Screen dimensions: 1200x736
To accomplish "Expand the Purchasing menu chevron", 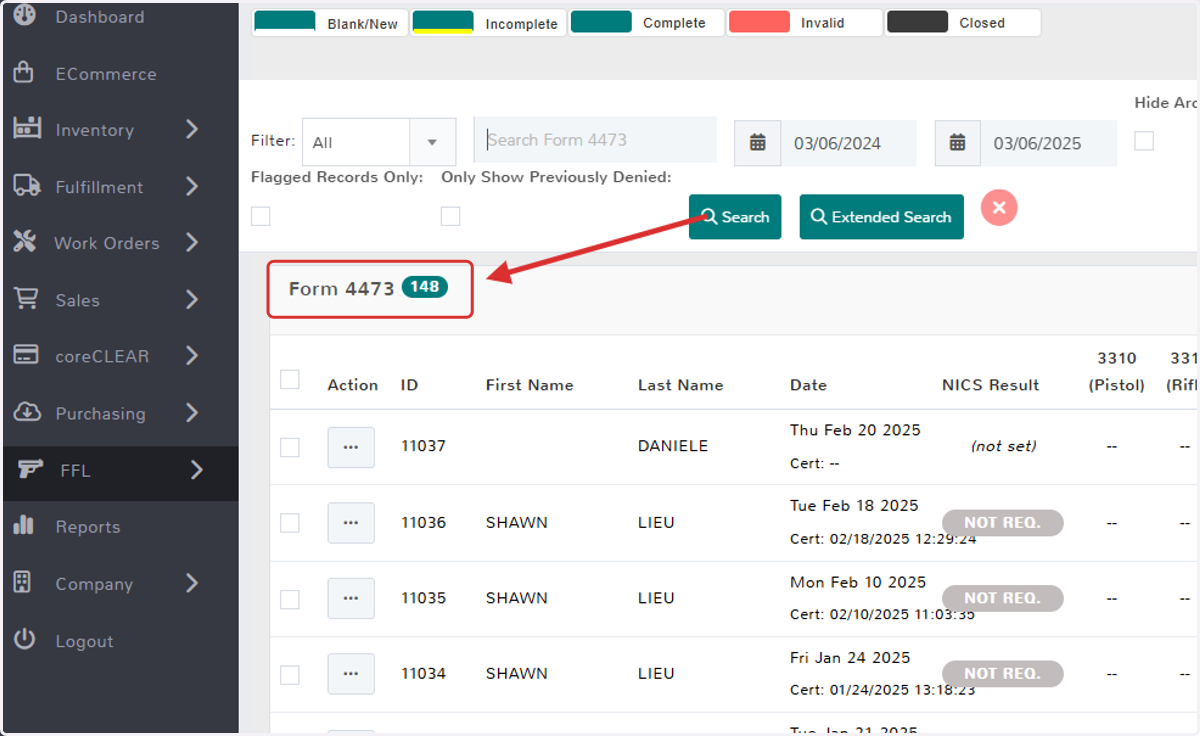I will pos(192,412).
